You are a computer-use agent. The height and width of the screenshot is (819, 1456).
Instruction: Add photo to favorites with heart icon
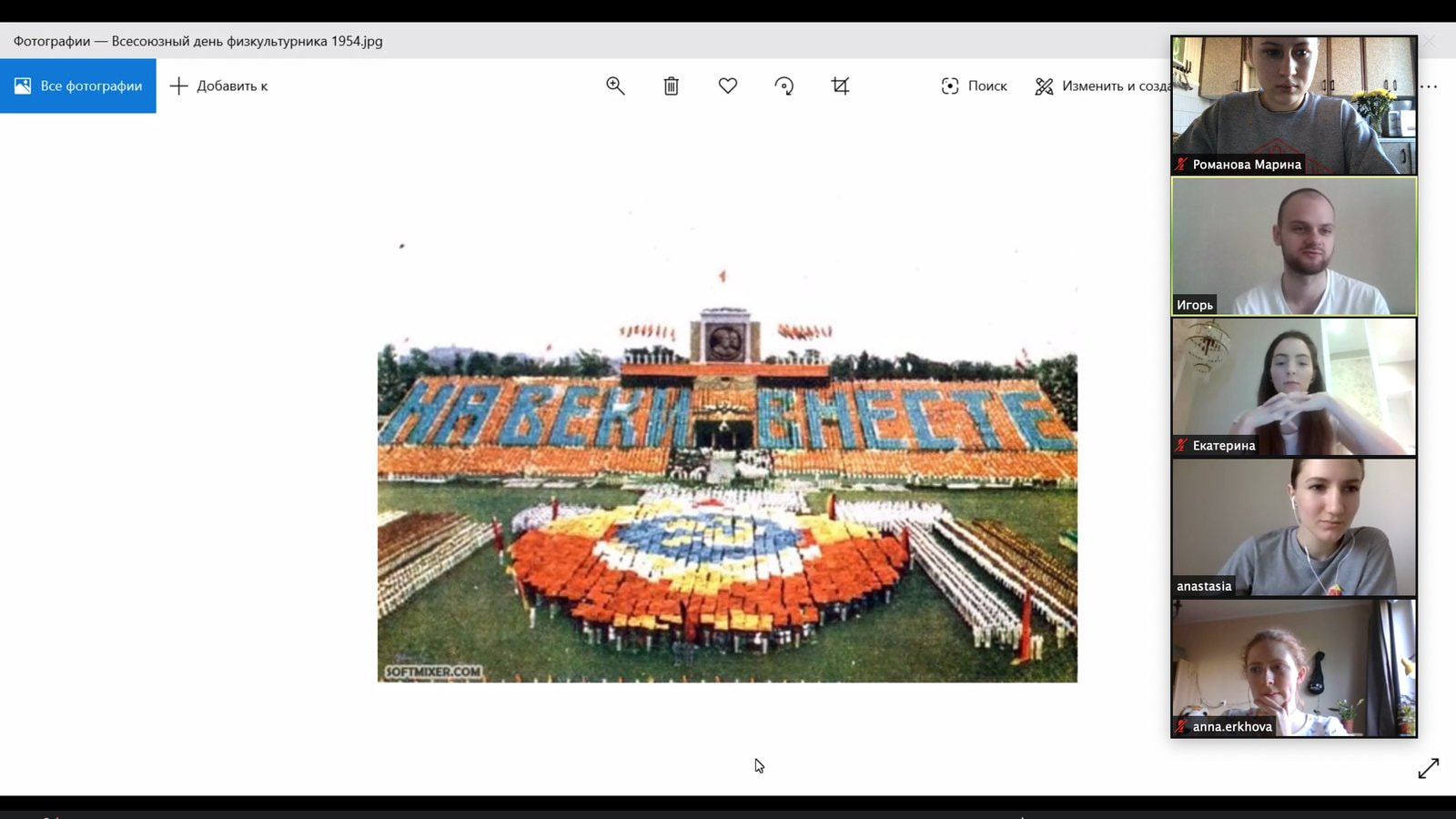pyautogui.click(x=727, y=86)
